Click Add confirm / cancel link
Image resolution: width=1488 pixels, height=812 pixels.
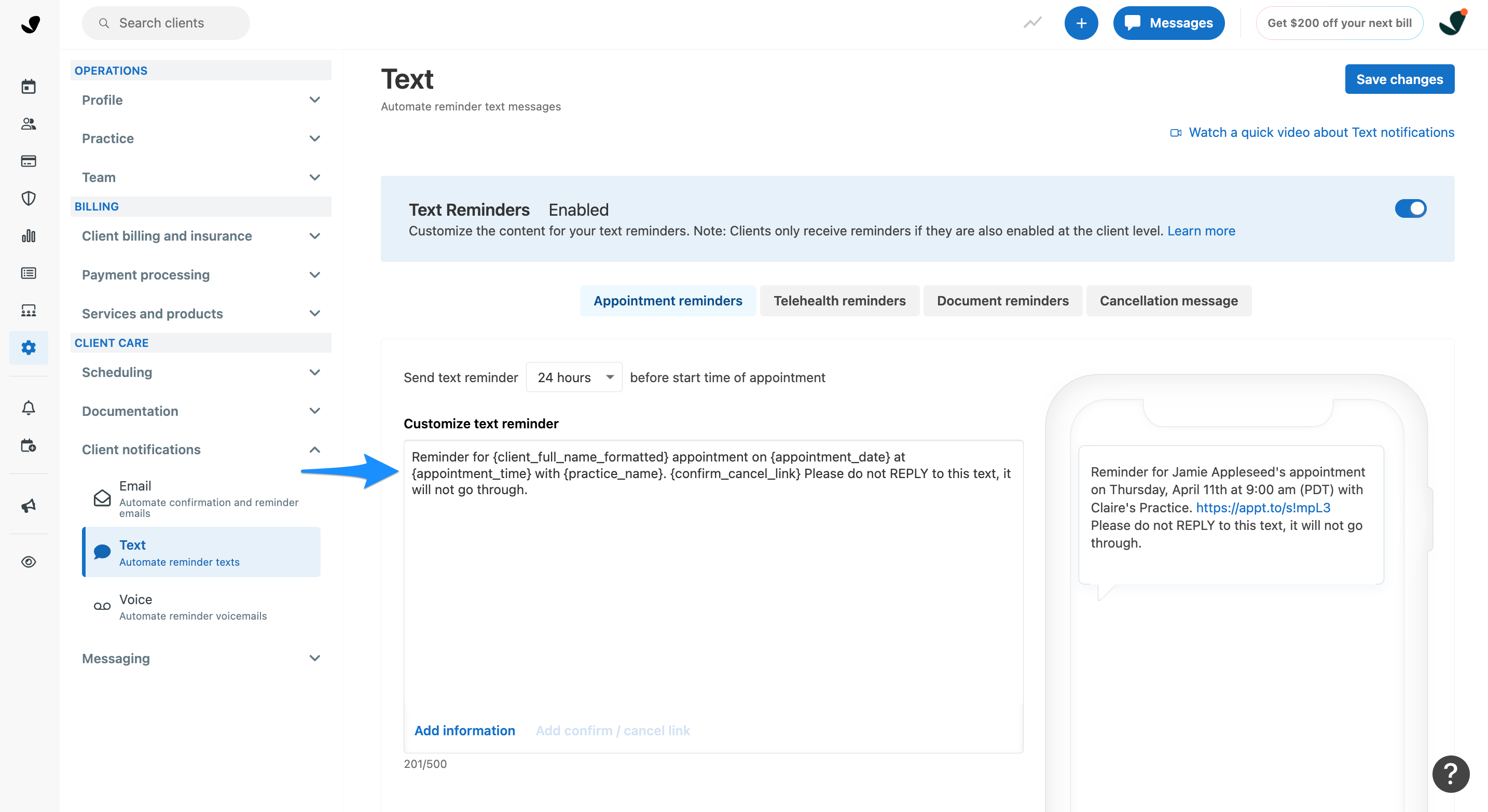pos(612,731)
